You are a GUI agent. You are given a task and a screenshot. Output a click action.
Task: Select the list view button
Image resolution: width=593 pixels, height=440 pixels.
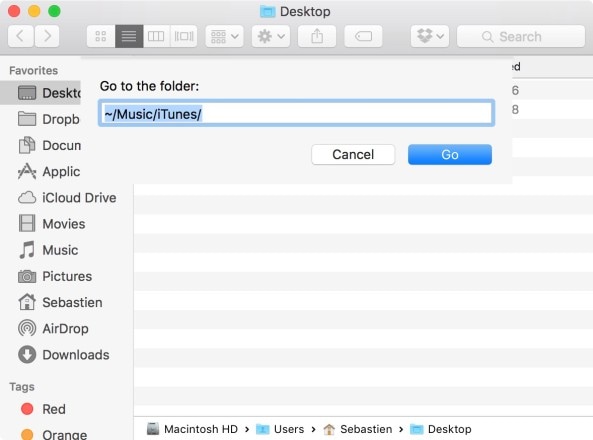129,36
